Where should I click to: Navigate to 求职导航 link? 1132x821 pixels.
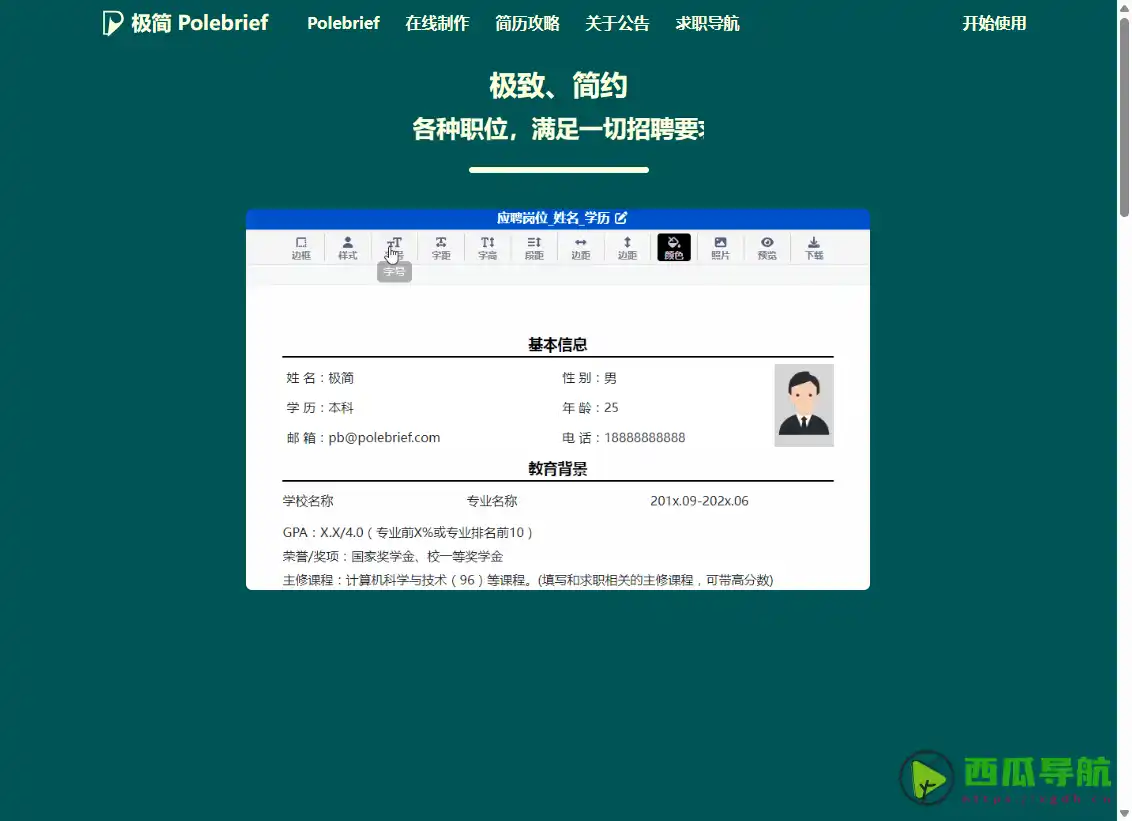707,23
